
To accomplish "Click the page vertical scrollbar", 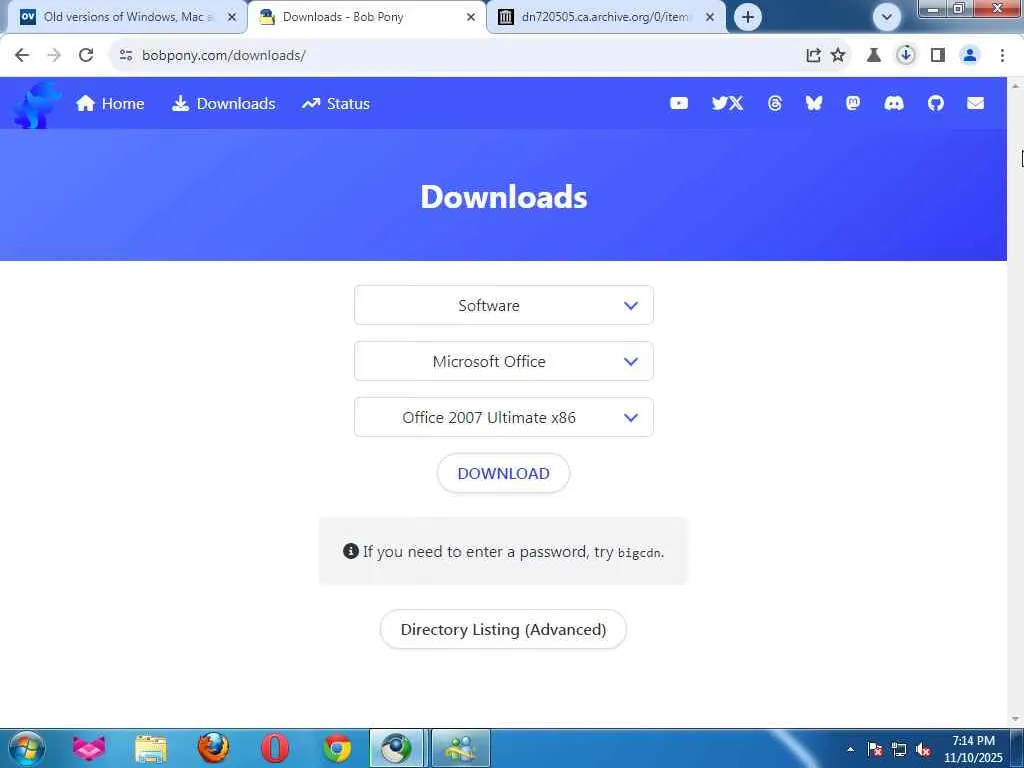I will (1016, 402).
